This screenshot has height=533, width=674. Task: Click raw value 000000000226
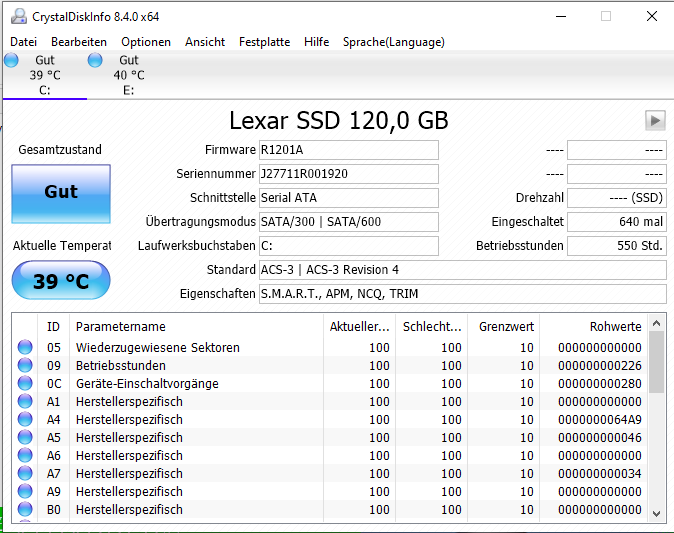600,365
